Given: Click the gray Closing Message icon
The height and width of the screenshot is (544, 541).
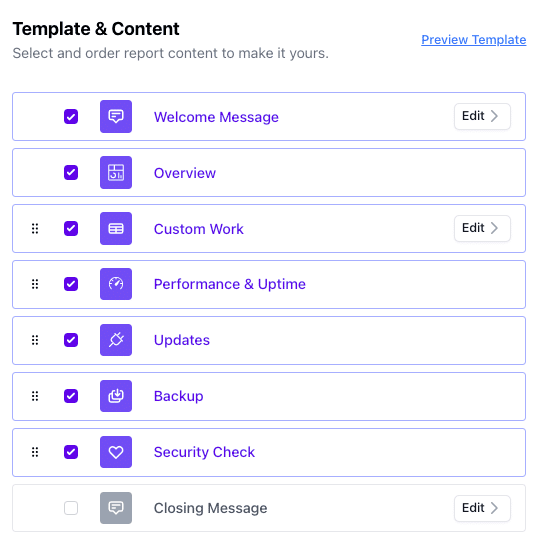Looking at the screenshot, I should pos(116,508).
